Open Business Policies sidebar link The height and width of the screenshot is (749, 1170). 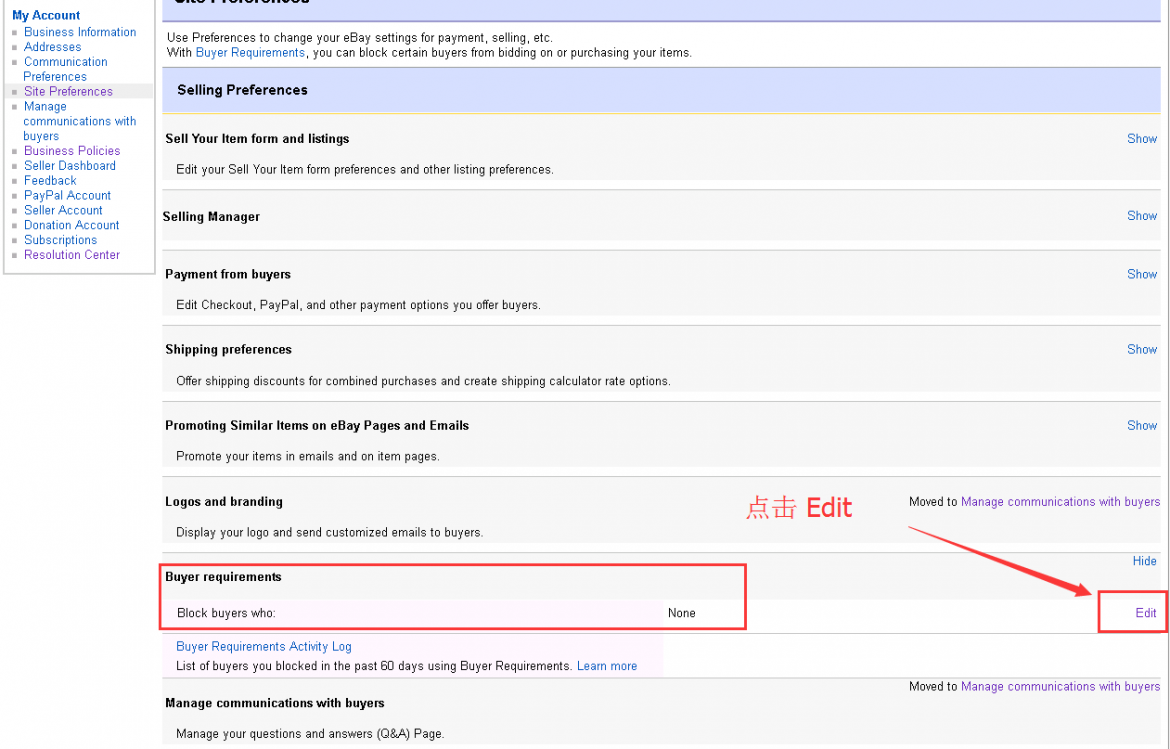(x=72, y=151)
